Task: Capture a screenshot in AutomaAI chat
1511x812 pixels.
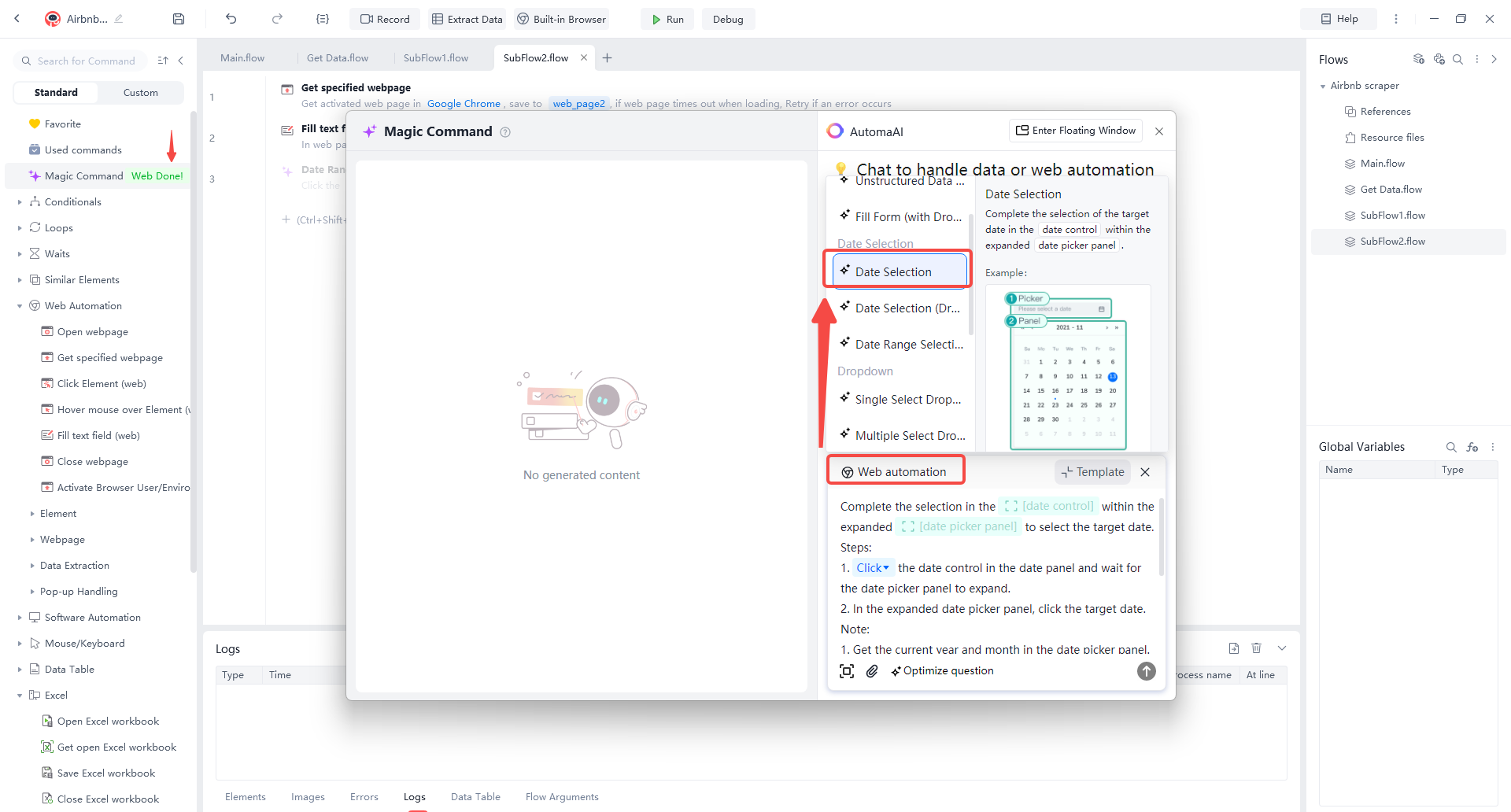Action: click(847, 671)
